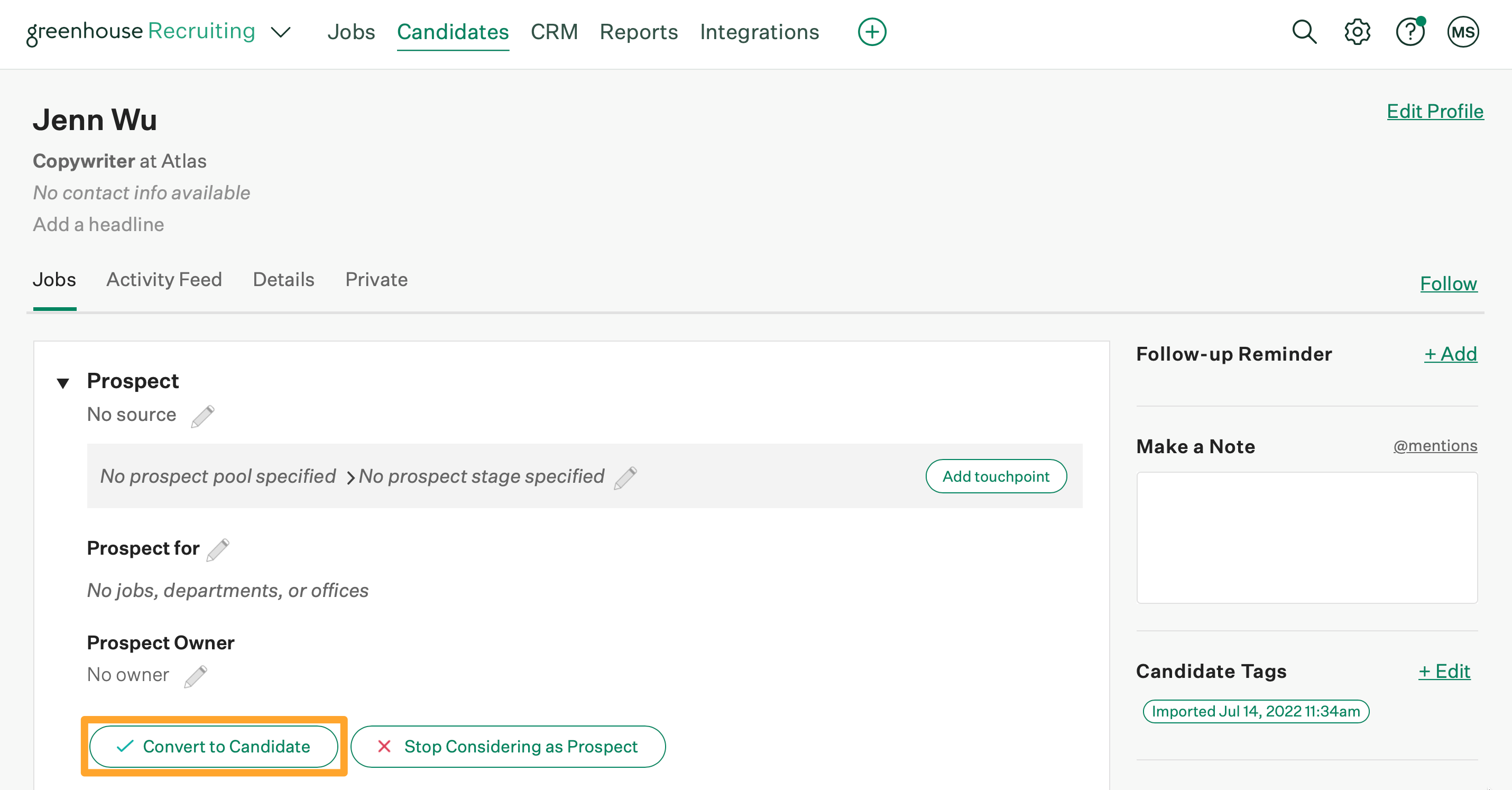Open the MS user avatar menu

click(x=1463, y=32)
